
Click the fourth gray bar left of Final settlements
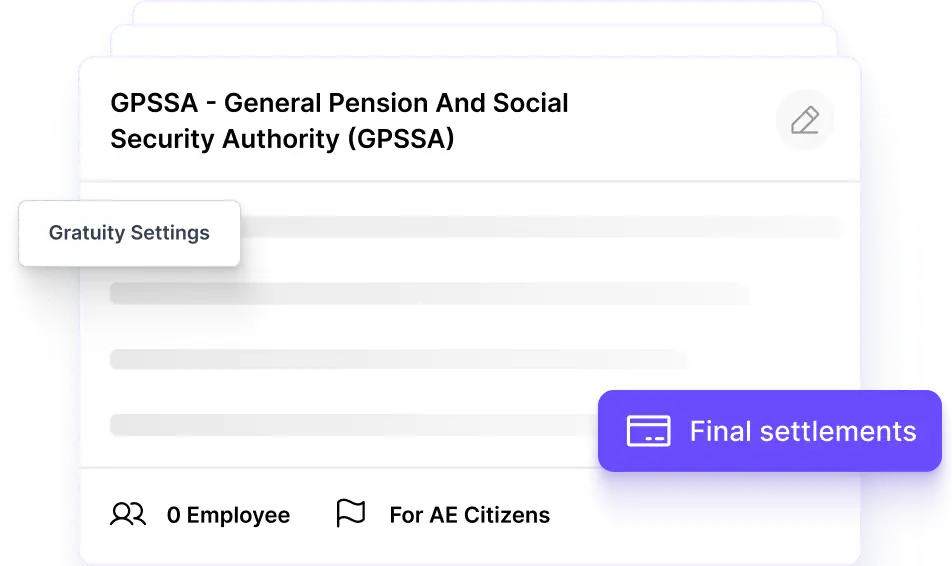click(353, 425)
